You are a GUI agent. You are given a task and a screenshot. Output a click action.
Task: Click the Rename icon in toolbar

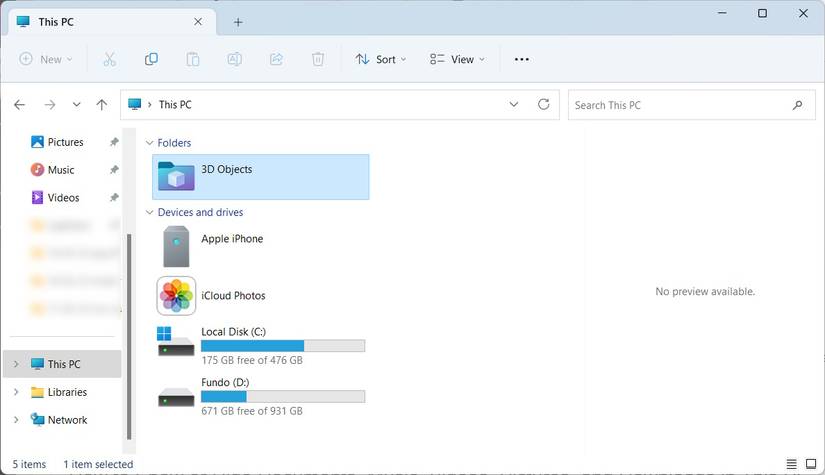234,59
